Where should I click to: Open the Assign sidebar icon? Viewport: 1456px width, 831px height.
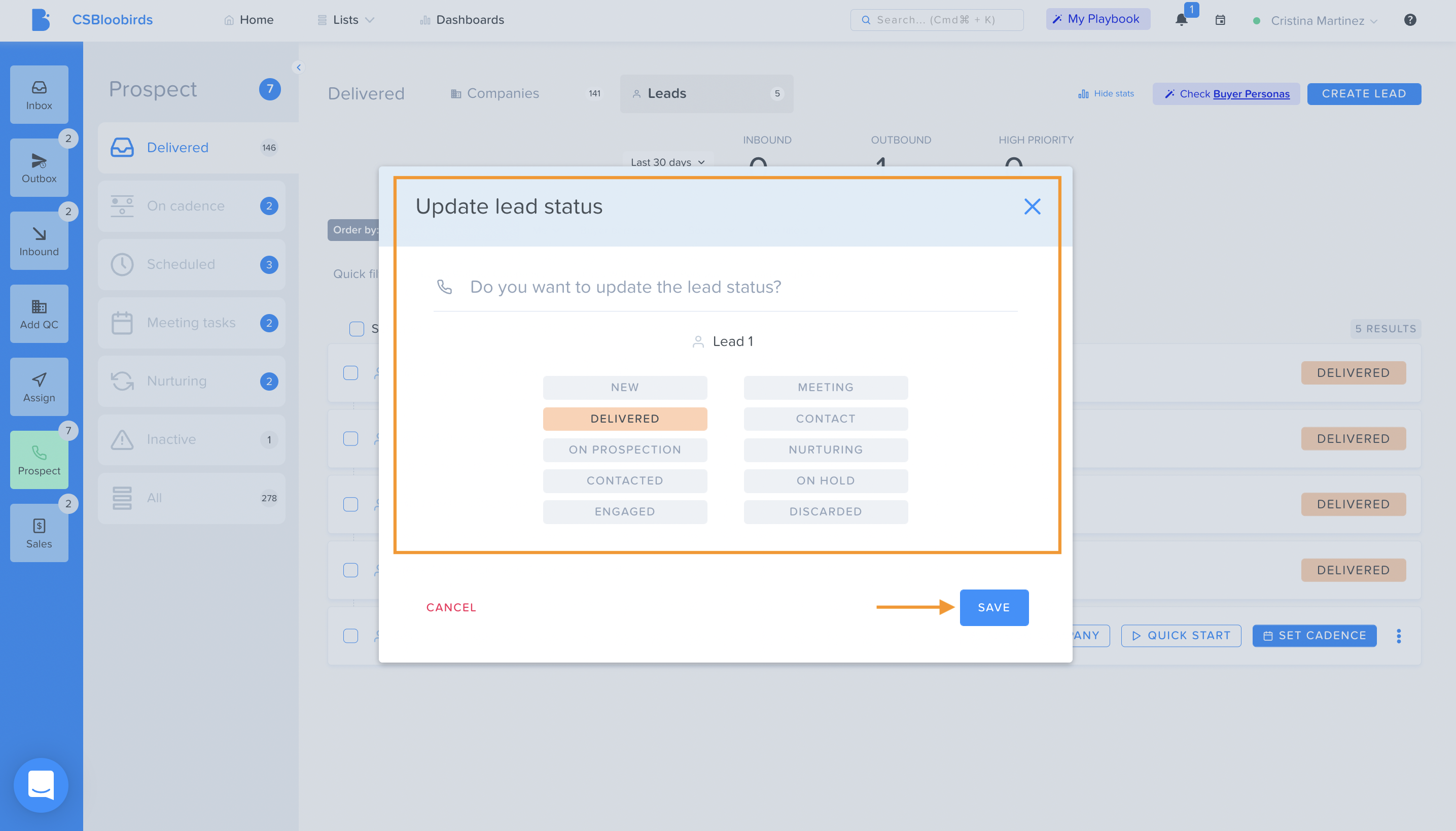tap(39, 387)
